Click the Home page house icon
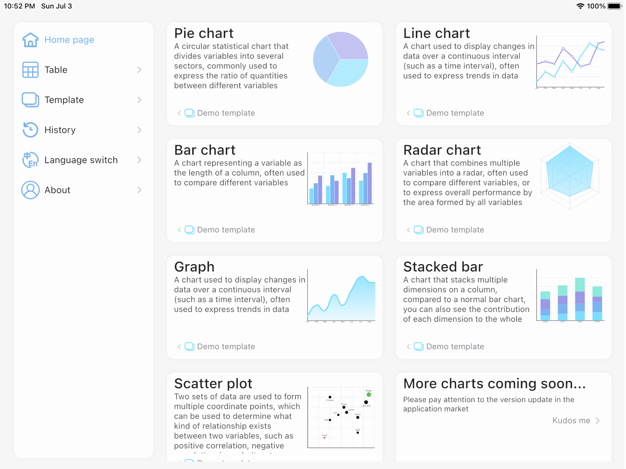Image resolution: width=626 pixels, height=469 pixels. tap(30, 40)
